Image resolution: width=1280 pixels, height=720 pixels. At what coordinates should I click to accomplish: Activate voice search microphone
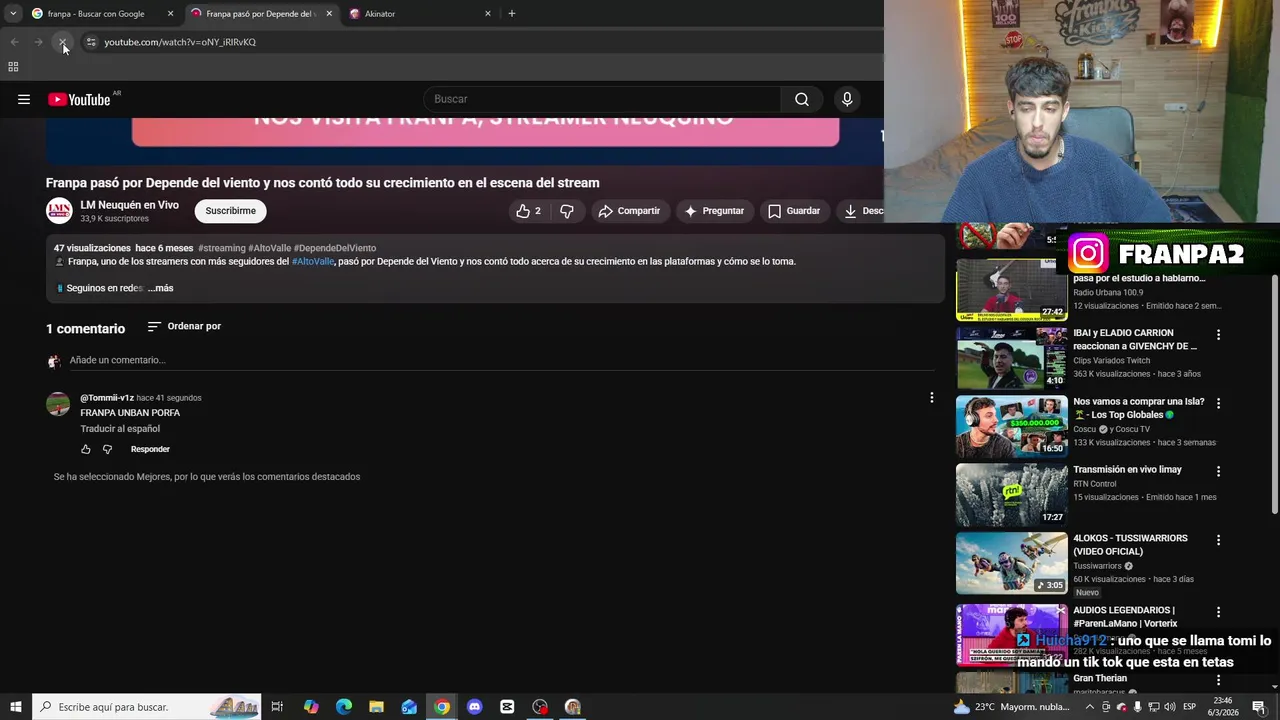[847, 99]
